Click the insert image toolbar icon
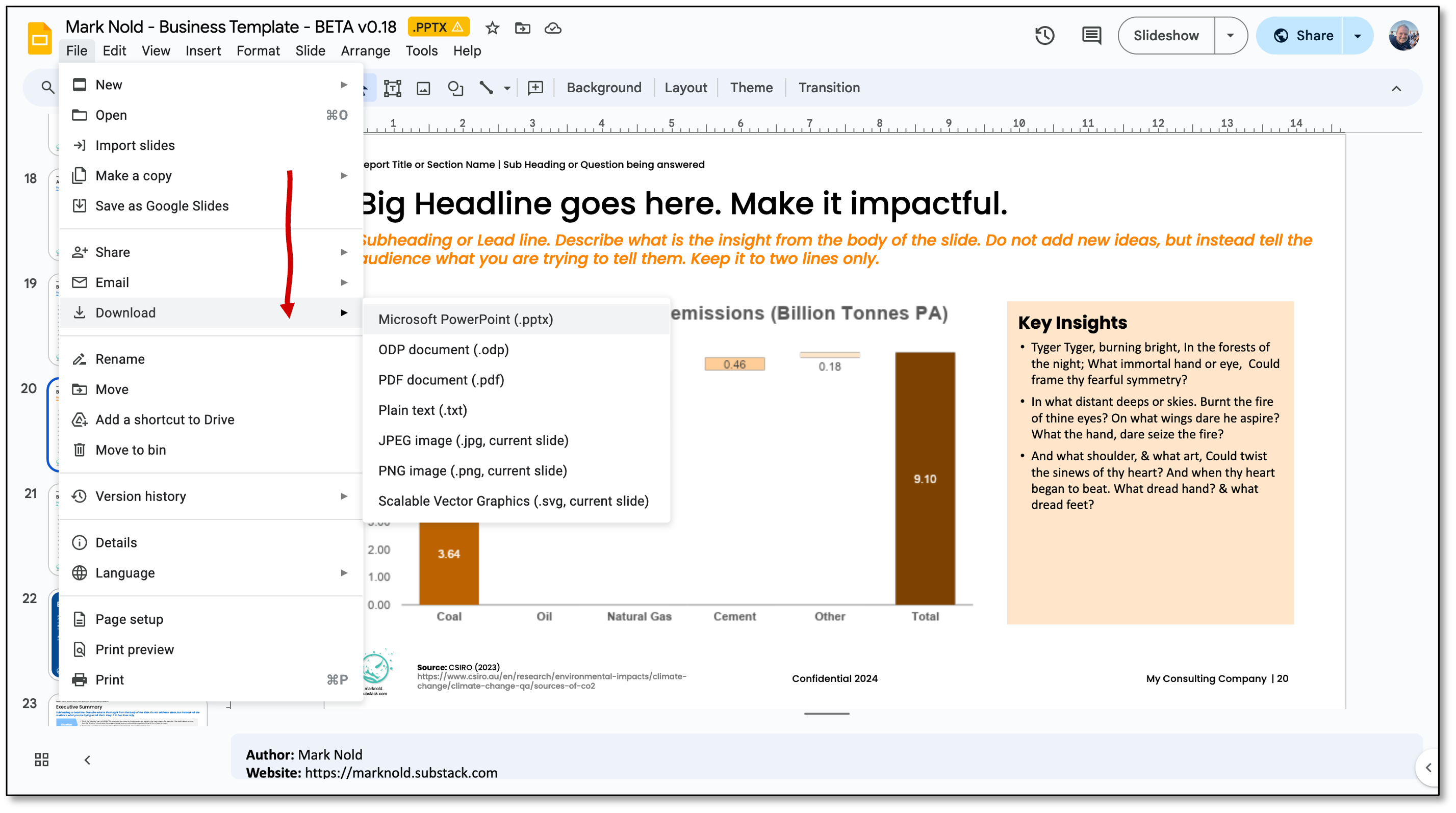 point(423,88)
